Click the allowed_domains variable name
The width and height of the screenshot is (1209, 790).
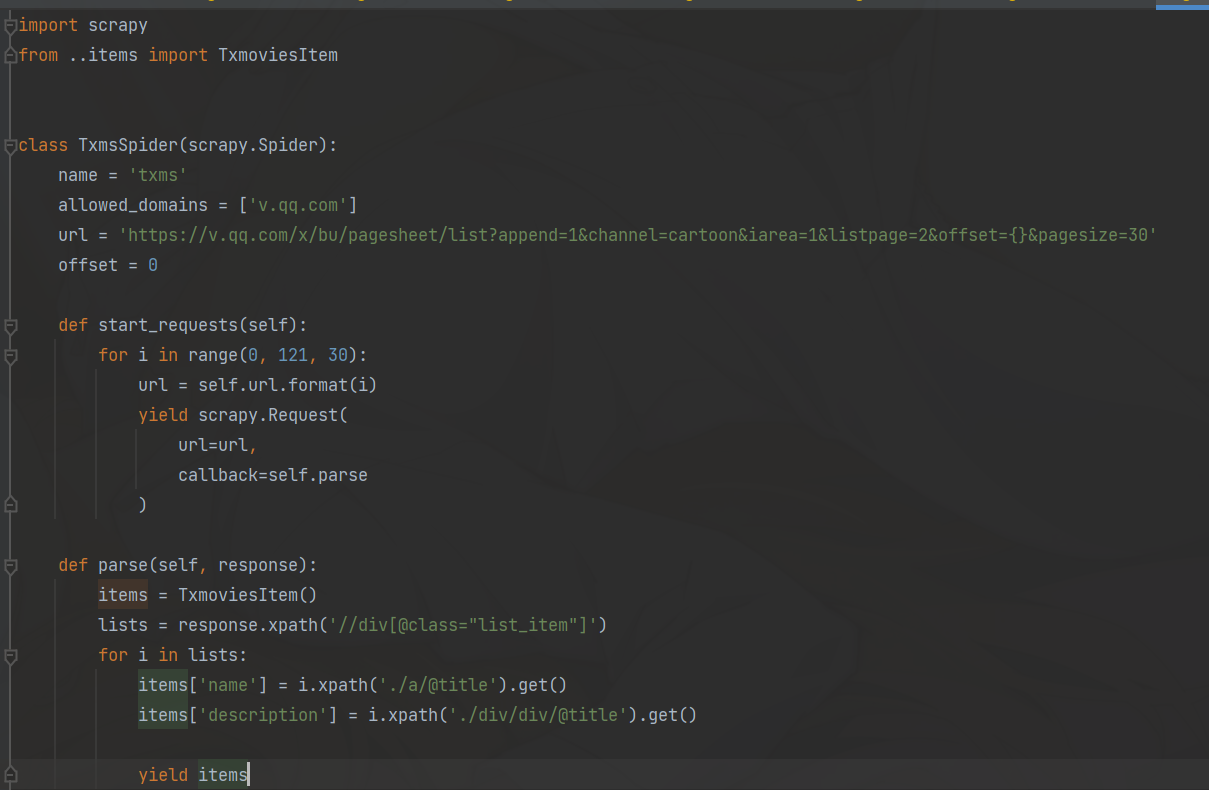click(x=133, y=205)
